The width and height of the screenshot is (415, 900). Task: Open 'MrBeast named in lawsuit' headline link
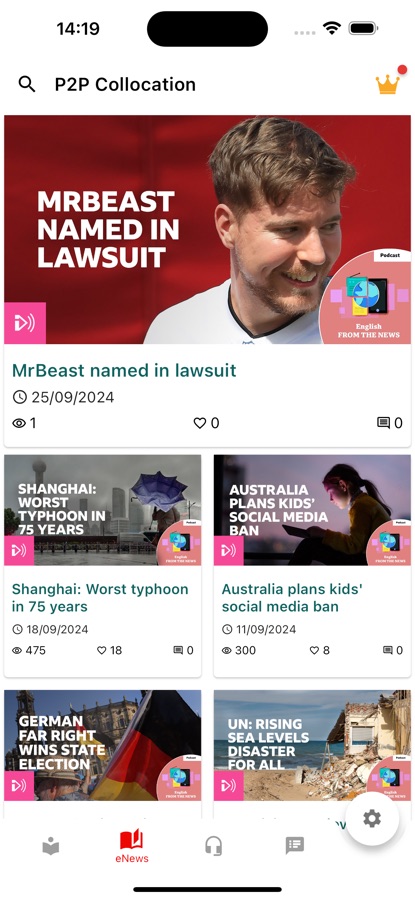coord(124,370)
